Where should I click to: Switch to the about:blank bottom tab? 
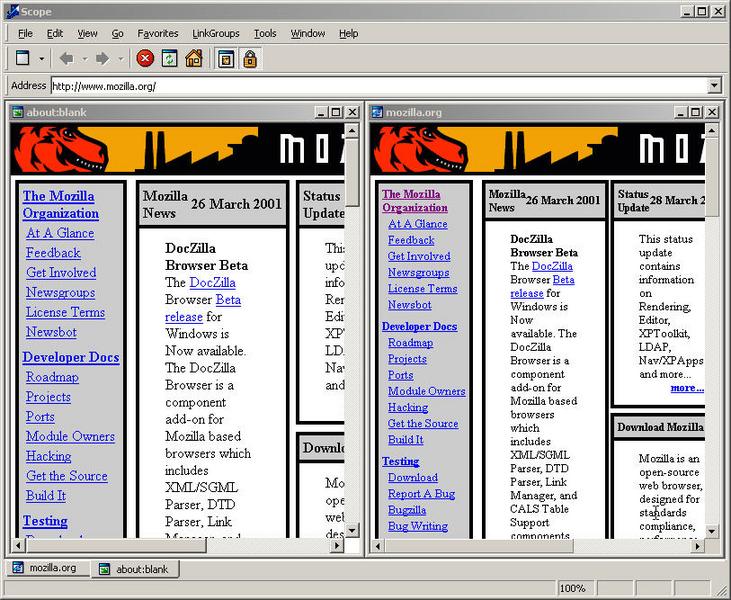coord(135,569)
